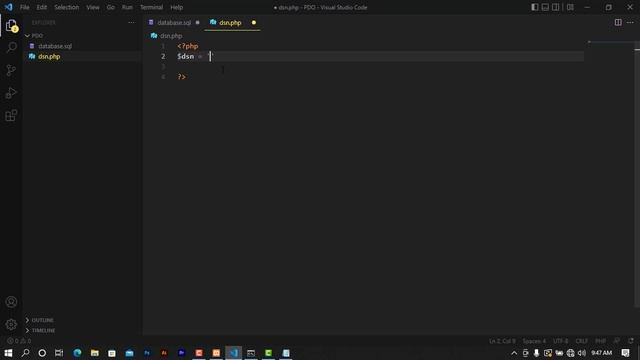Open Premiere Pro from taskbar
The height and width of the screenshot is (360, 640).
(182, 353)
